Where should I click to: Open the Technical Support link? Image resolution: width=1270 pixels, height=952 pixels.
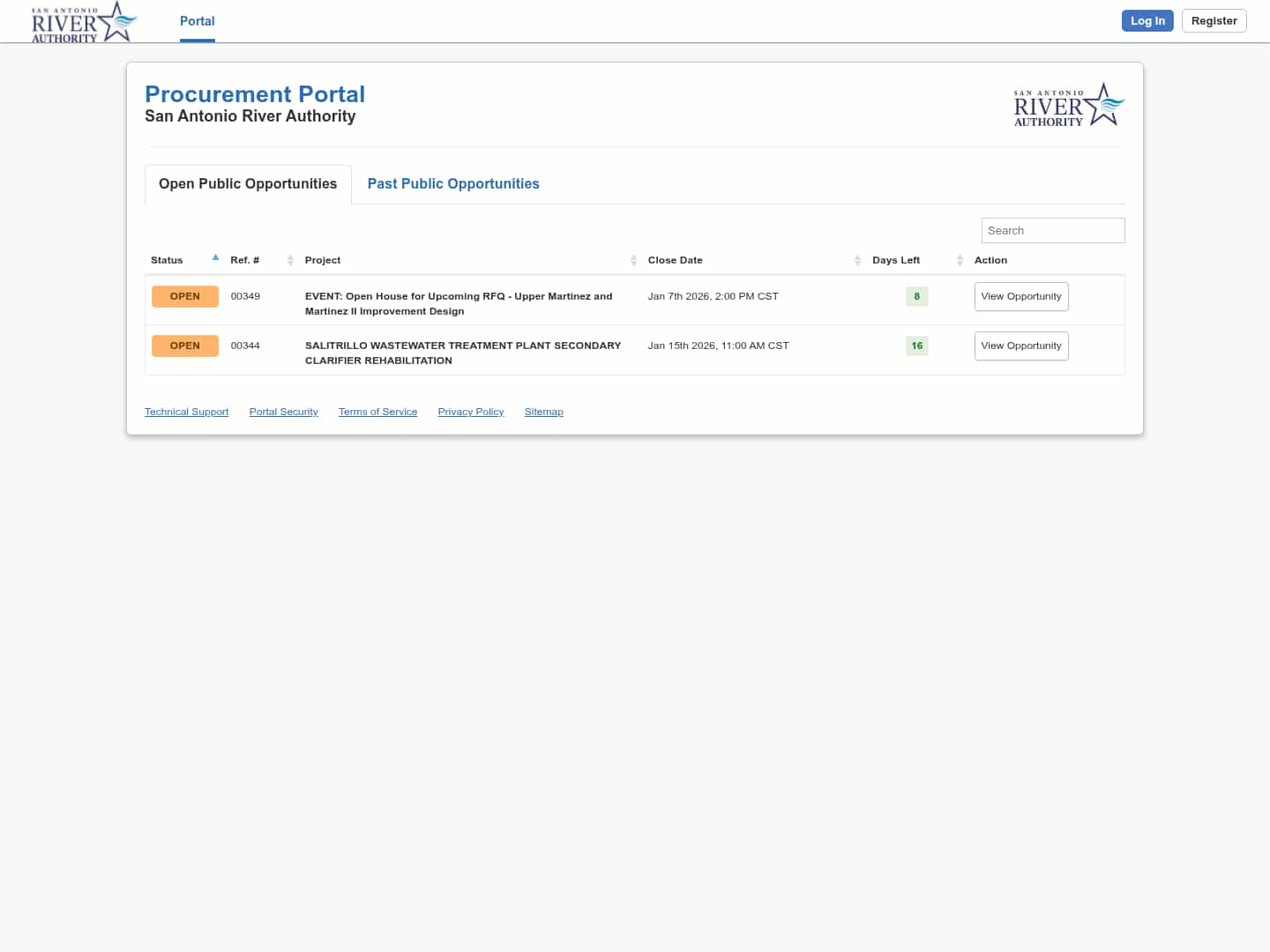click(186, 412)
